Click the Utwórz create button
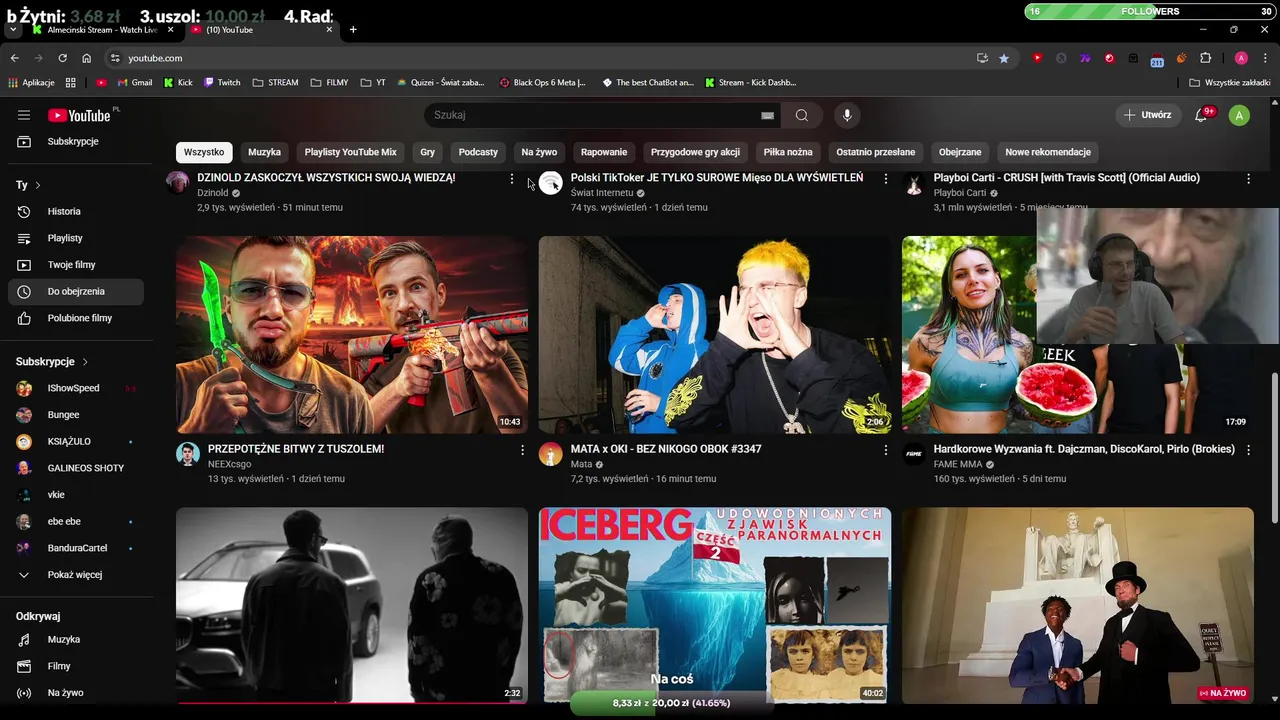1280x720 pixels. tap(1148, 115)
